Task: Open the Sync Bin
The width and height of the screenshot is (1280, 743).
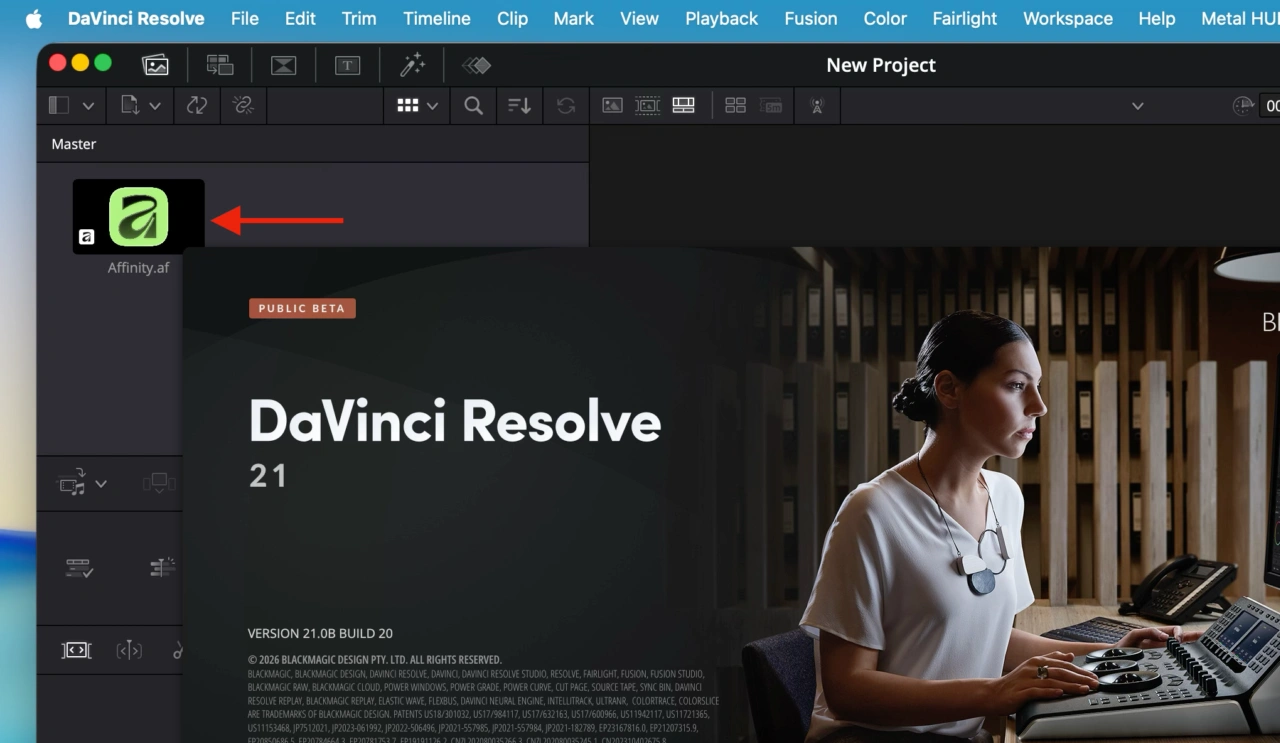Action: (x=220, y=65)
